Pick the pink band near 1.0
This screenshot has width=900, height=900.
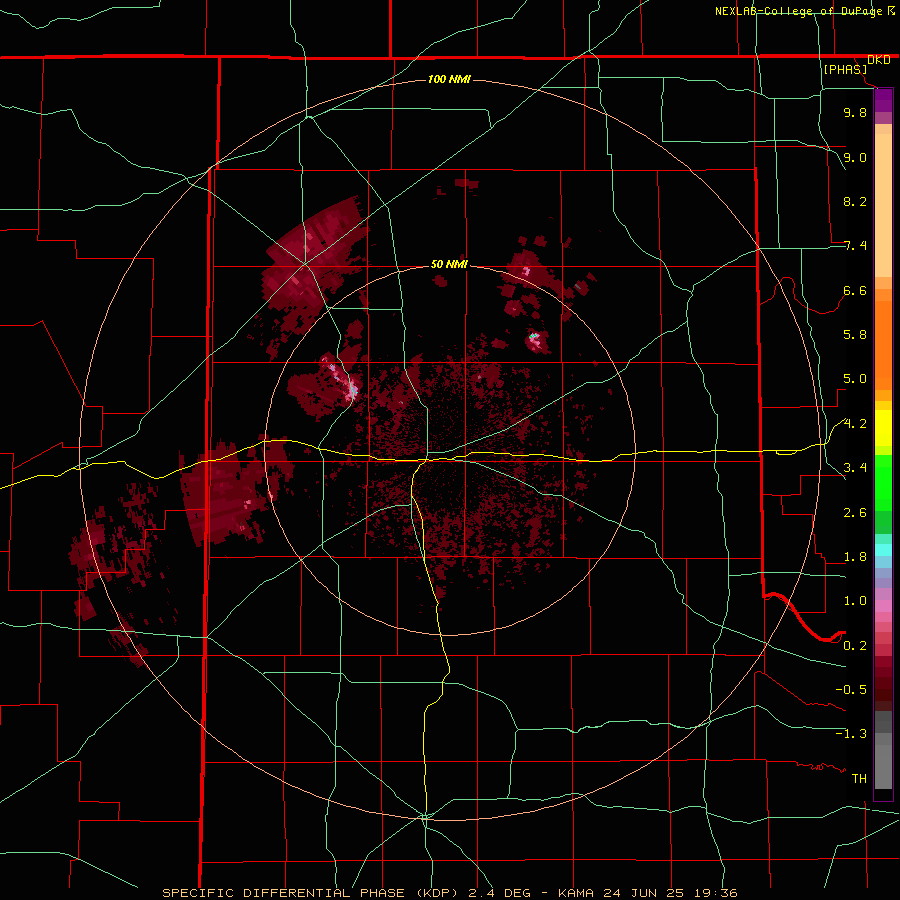pos(883,606)
